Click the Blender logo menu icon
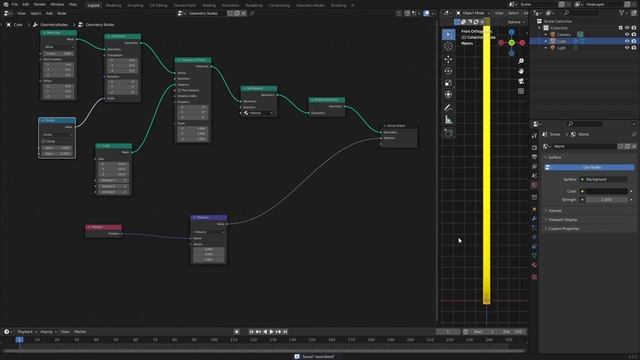 (6, 4)
